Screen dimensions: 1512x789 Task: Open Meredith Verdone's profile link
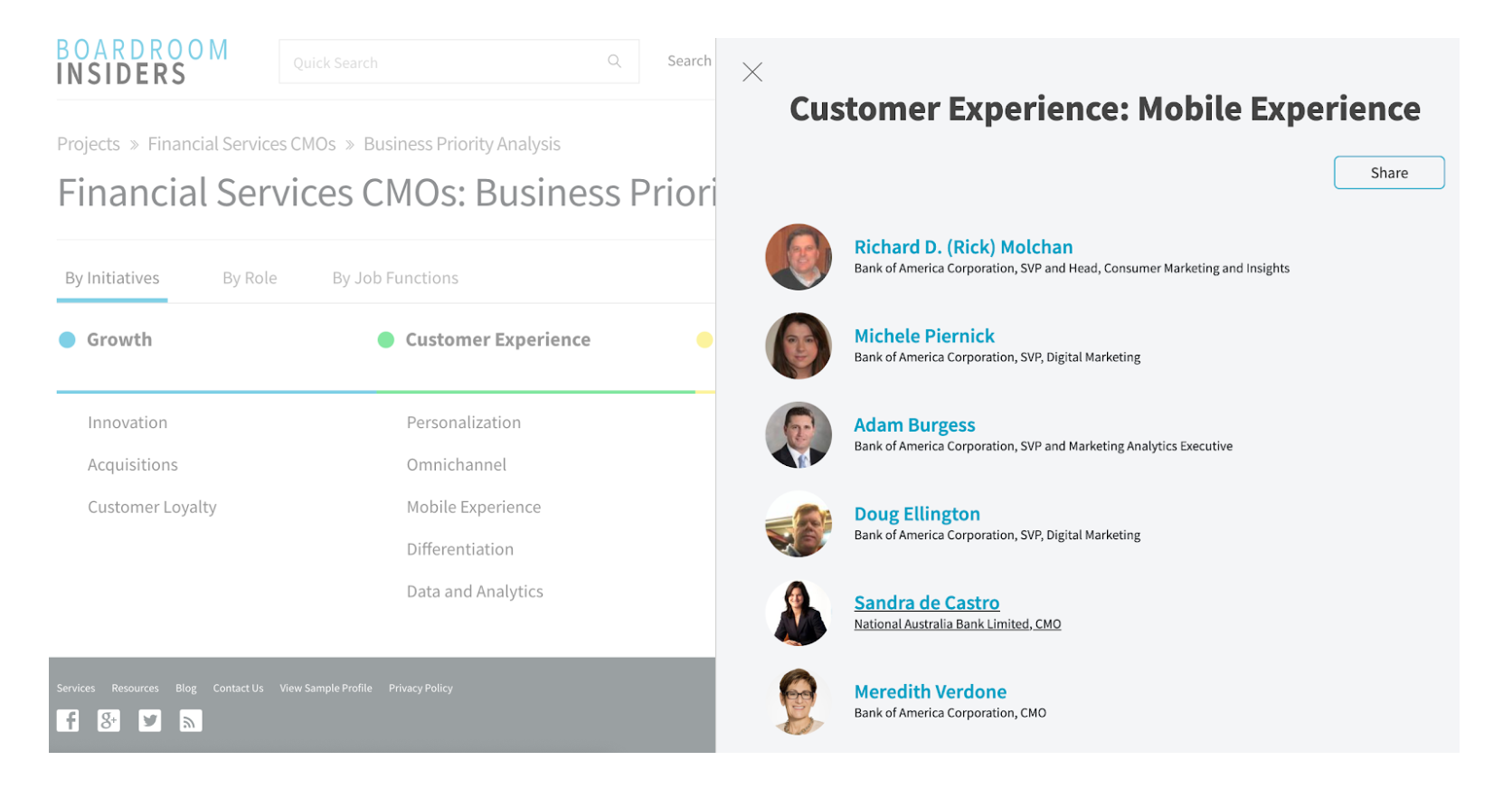(x=931, y=692)
